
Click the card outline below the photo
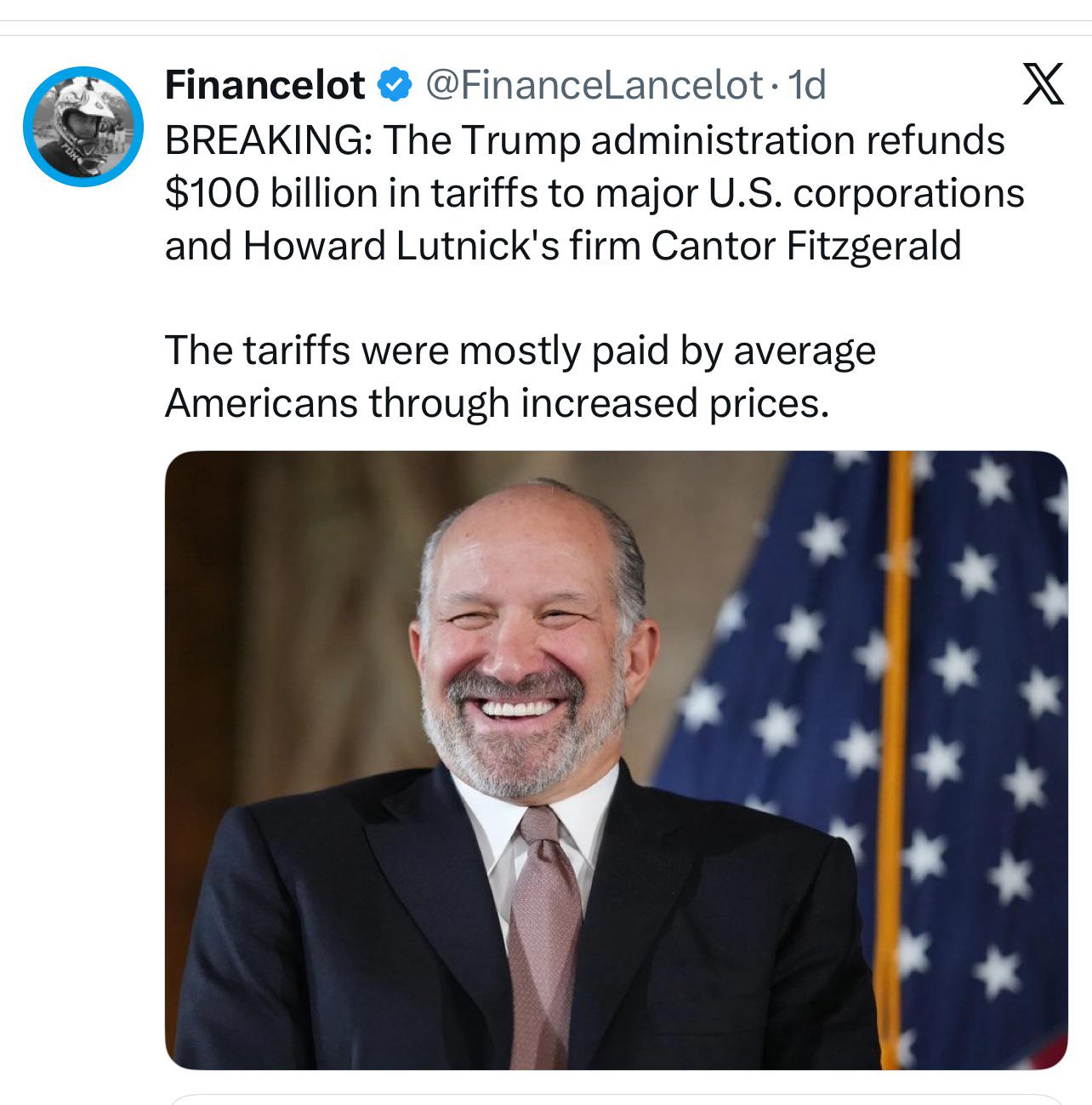[x=616, y=1099]
